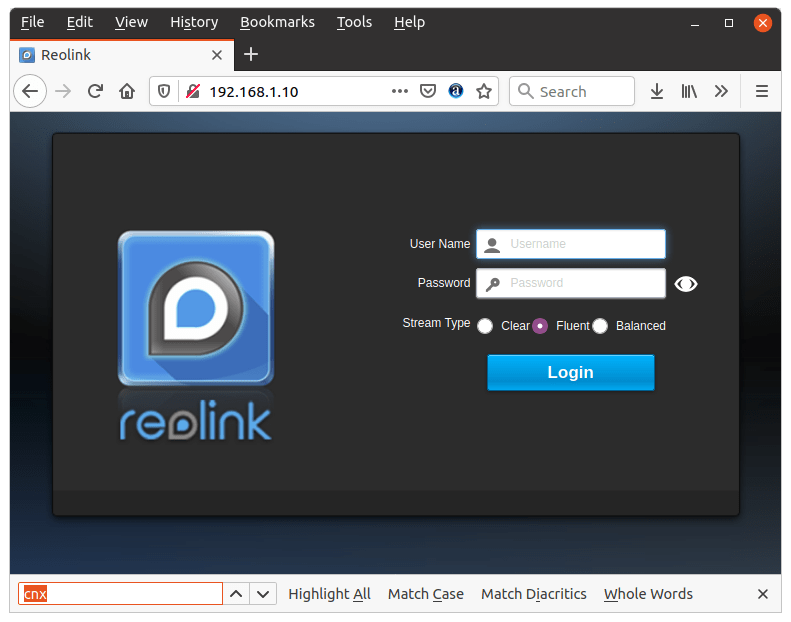Image resolution: width=791 pixels, height=622 pixels.
Task: Open the Firefox hamburger menu
Action: tap(762, 91)
